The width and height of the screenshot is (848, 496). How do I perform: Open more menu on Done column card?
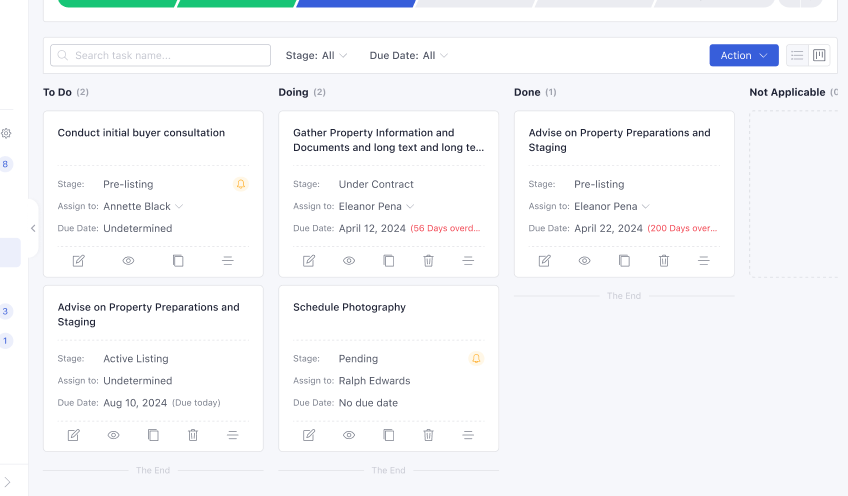[704, 261]
